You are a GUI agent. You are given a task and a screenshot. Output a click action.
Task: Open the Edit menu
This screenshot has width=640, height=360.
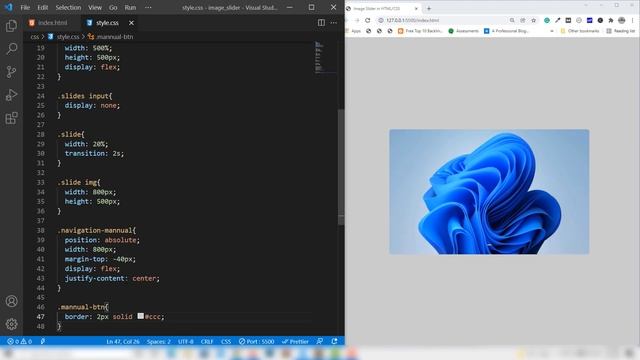click(42, 7)
